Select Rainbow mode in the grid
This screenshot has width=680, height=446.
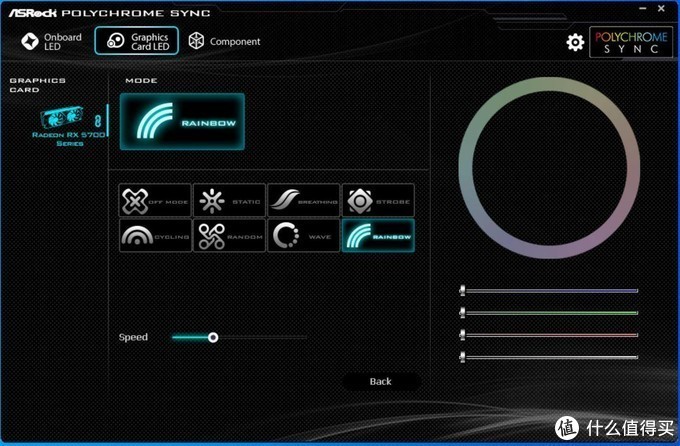point(379,236)
